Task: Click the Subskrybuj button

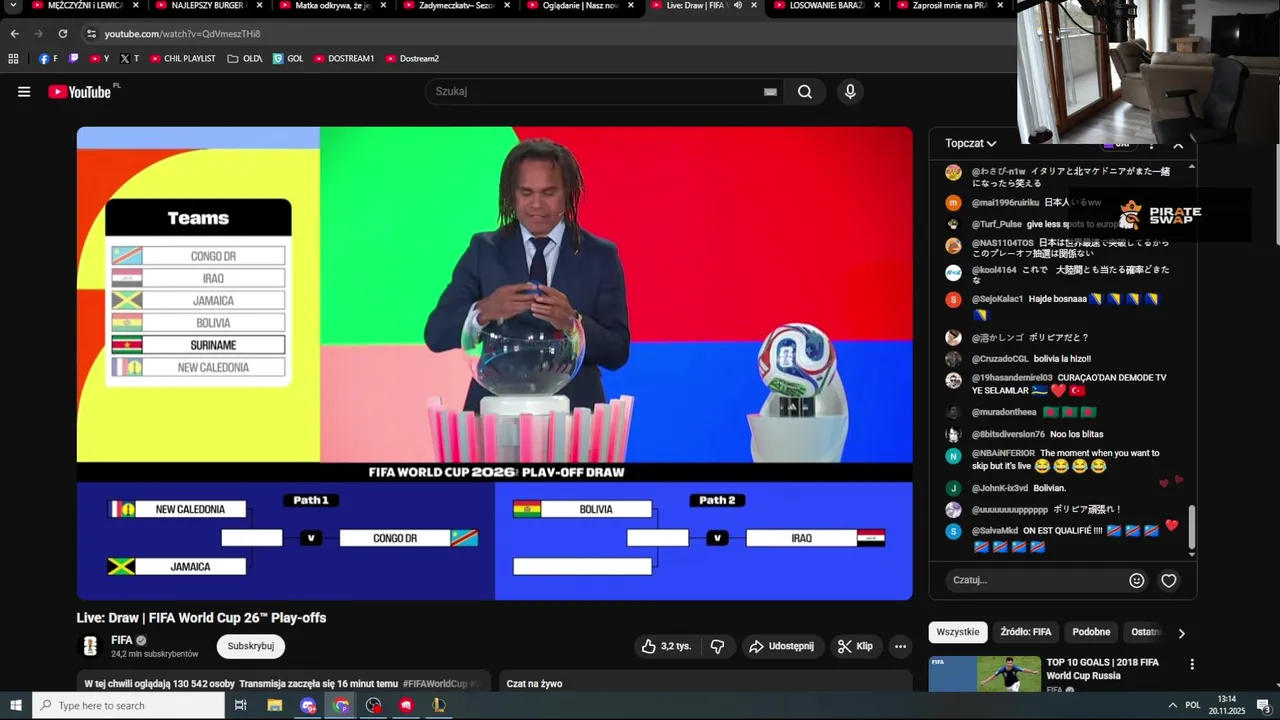Action: pos(250,646)
